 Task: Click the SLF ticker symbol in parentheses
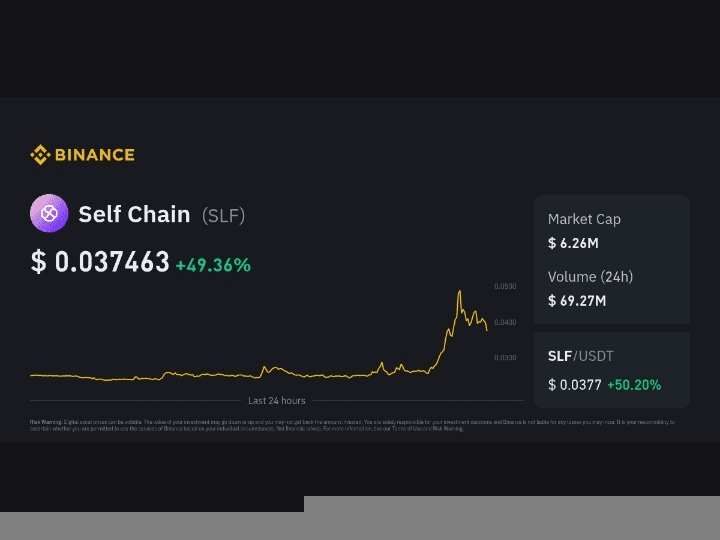point(223,215)
